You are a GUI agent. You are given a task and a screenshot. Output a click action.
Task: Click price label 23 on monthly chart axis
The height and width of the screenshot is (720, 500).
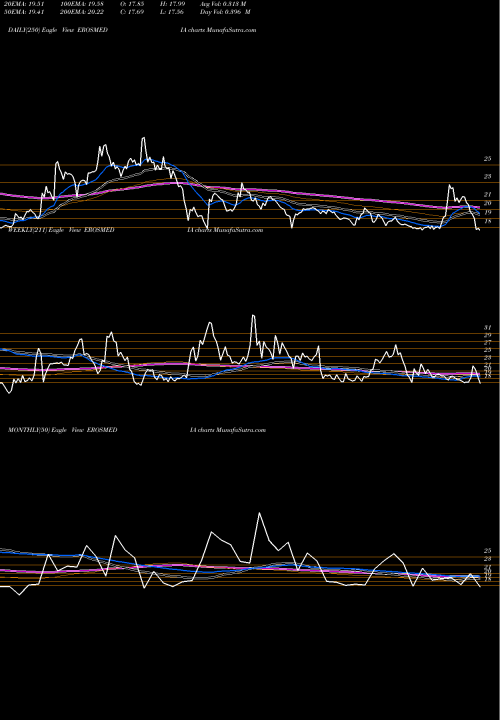487,559
